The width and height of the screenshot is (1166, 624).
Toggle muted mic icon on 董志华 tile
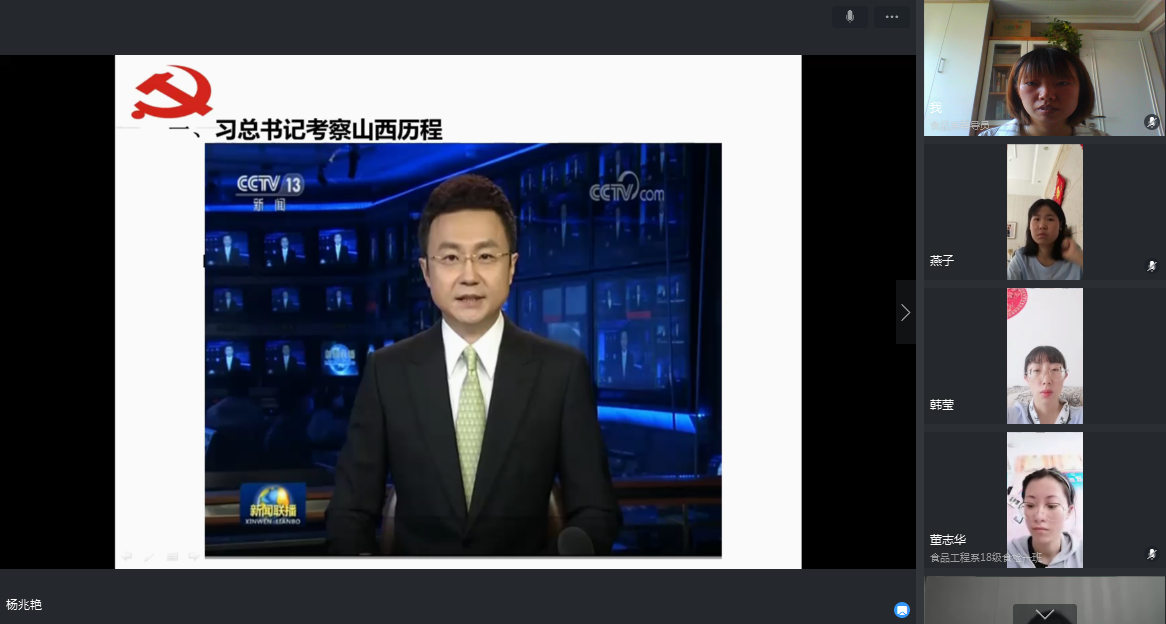(1151, 554)
